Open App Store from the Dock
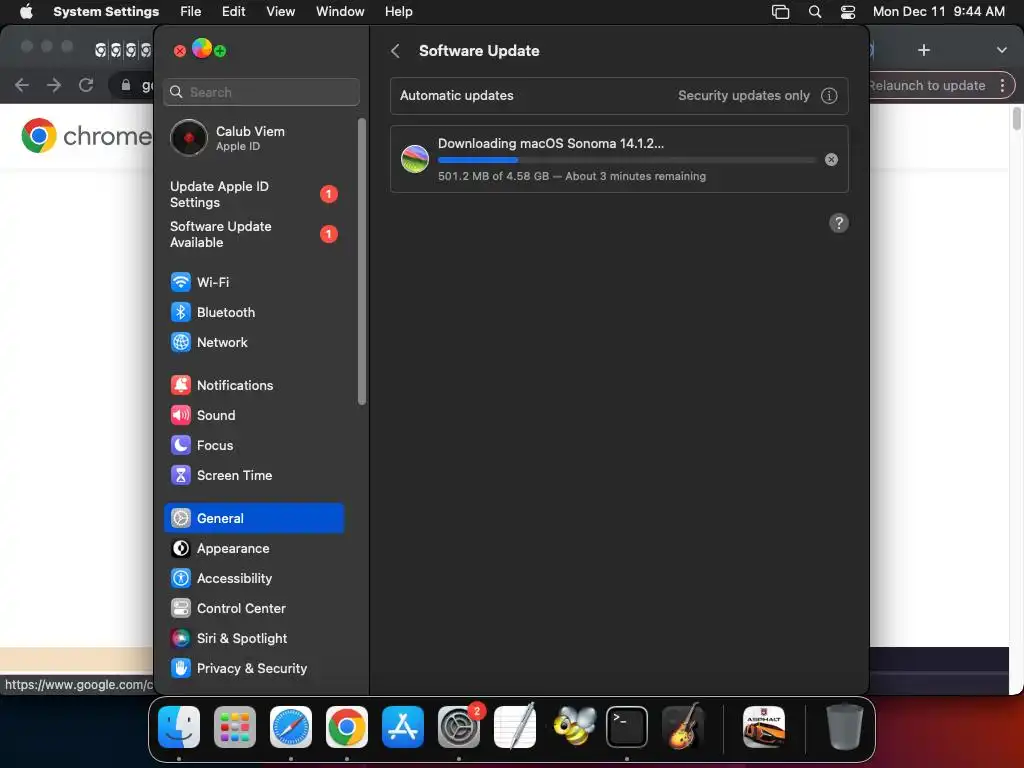 point(403,727)
